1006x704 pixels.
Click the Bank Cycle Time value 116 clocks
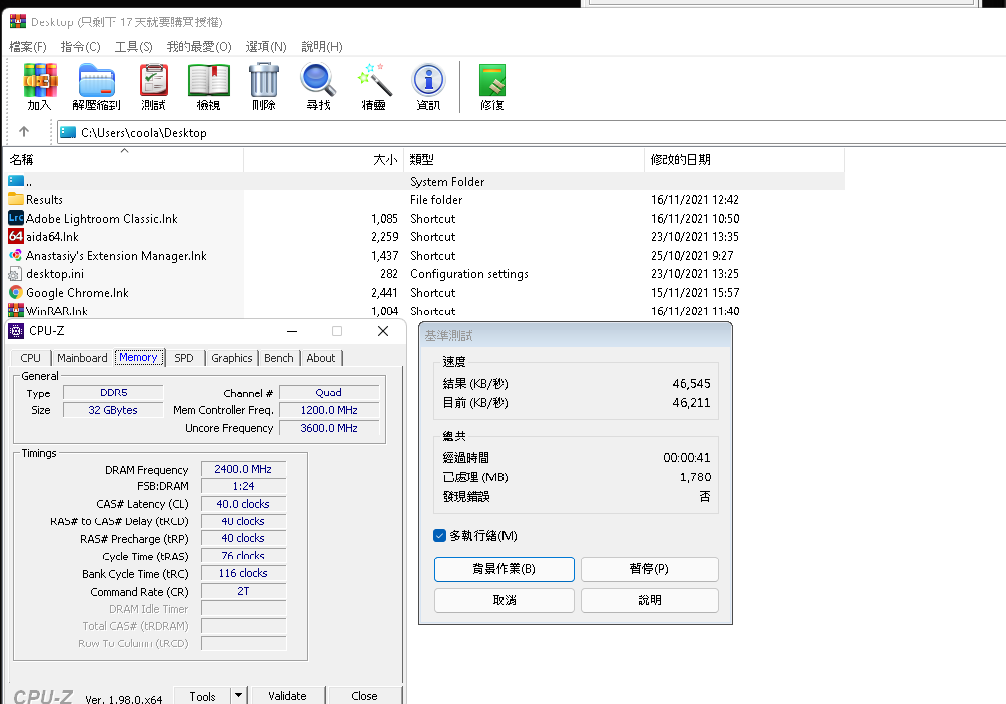[243, 573]
